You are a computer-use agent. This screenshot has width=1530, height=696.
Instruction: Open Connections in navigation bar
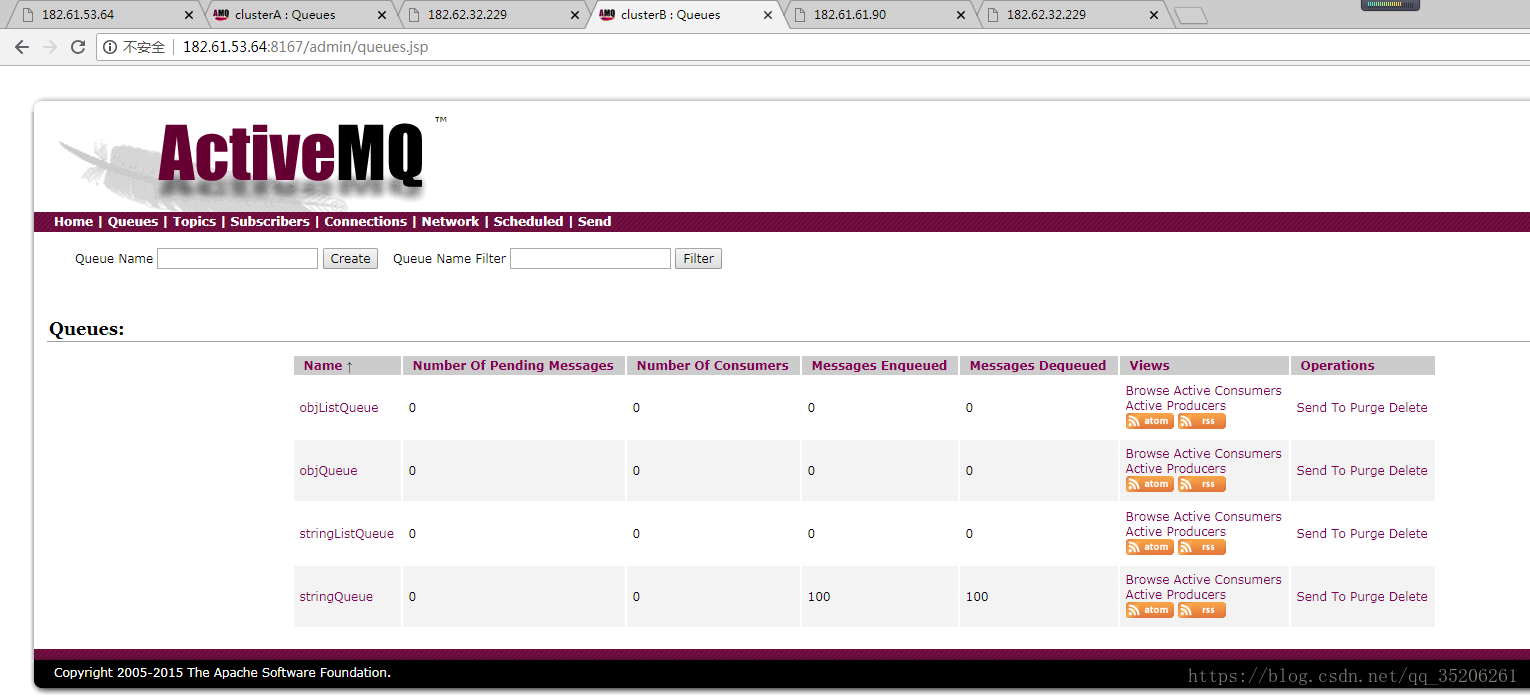[x=365, y=222]
